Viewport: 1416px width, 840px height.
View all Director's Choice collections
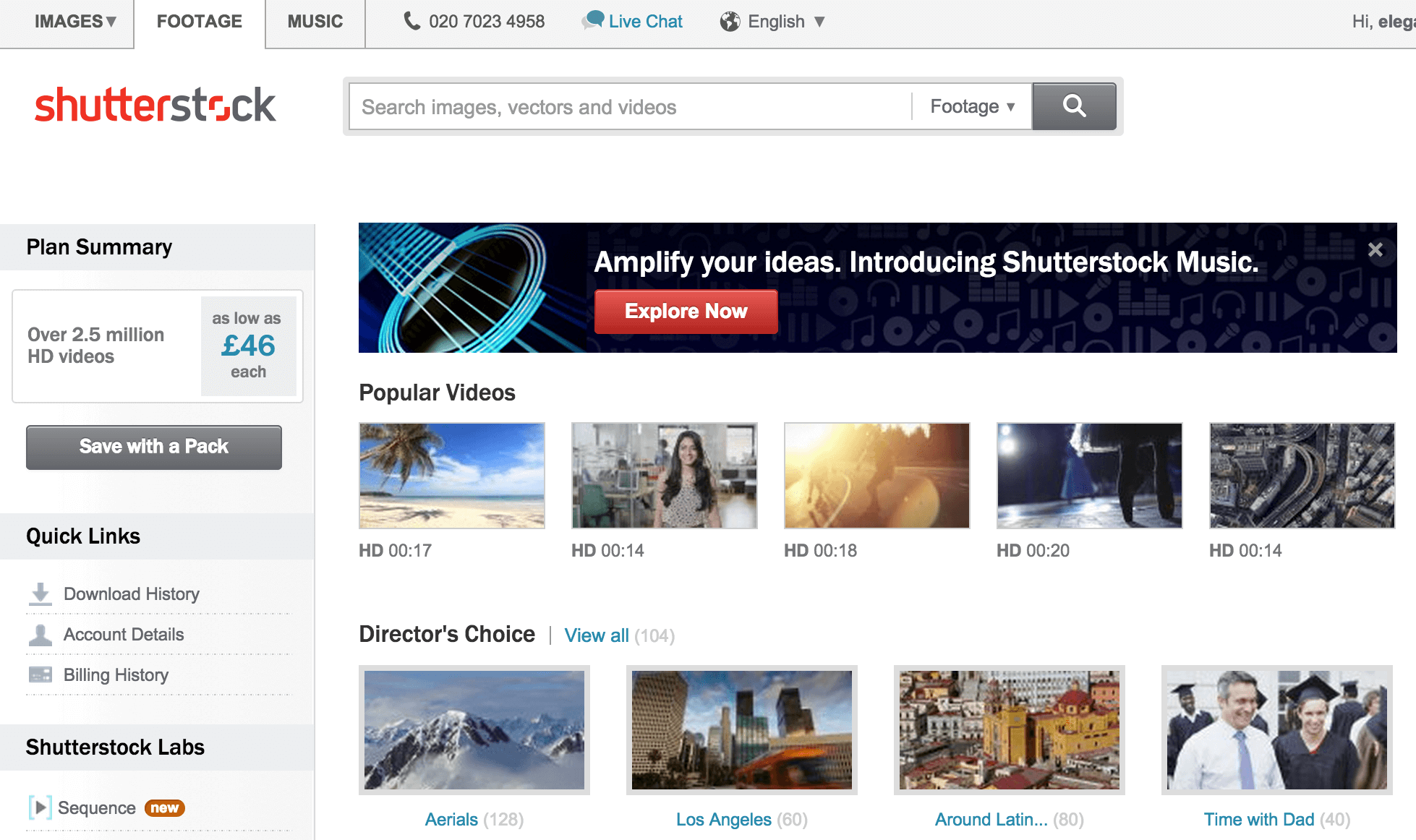[x=597, y=635]
